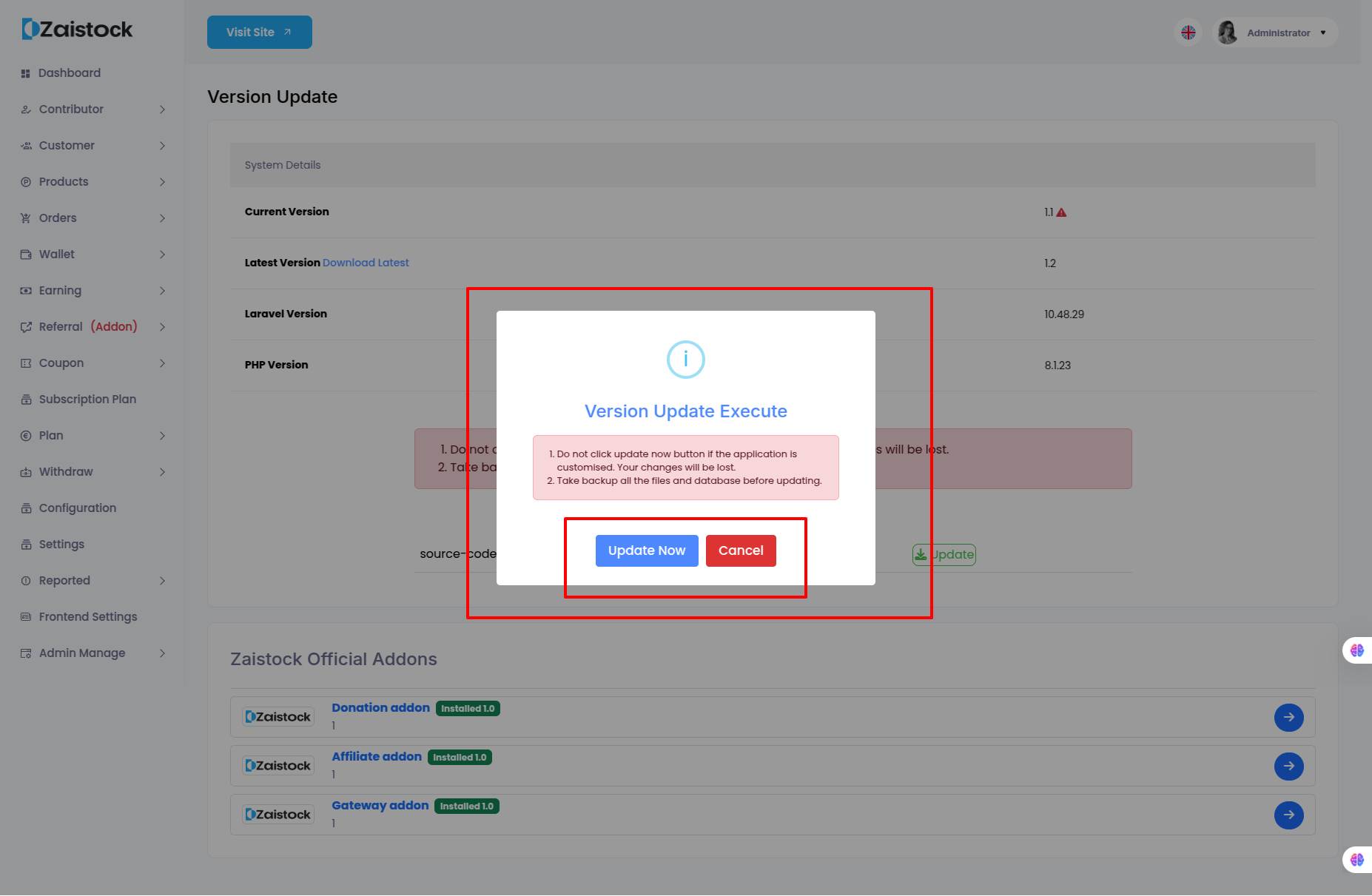Expand the Admin Manage menu chevron
1372x896 pixels.
162,653
